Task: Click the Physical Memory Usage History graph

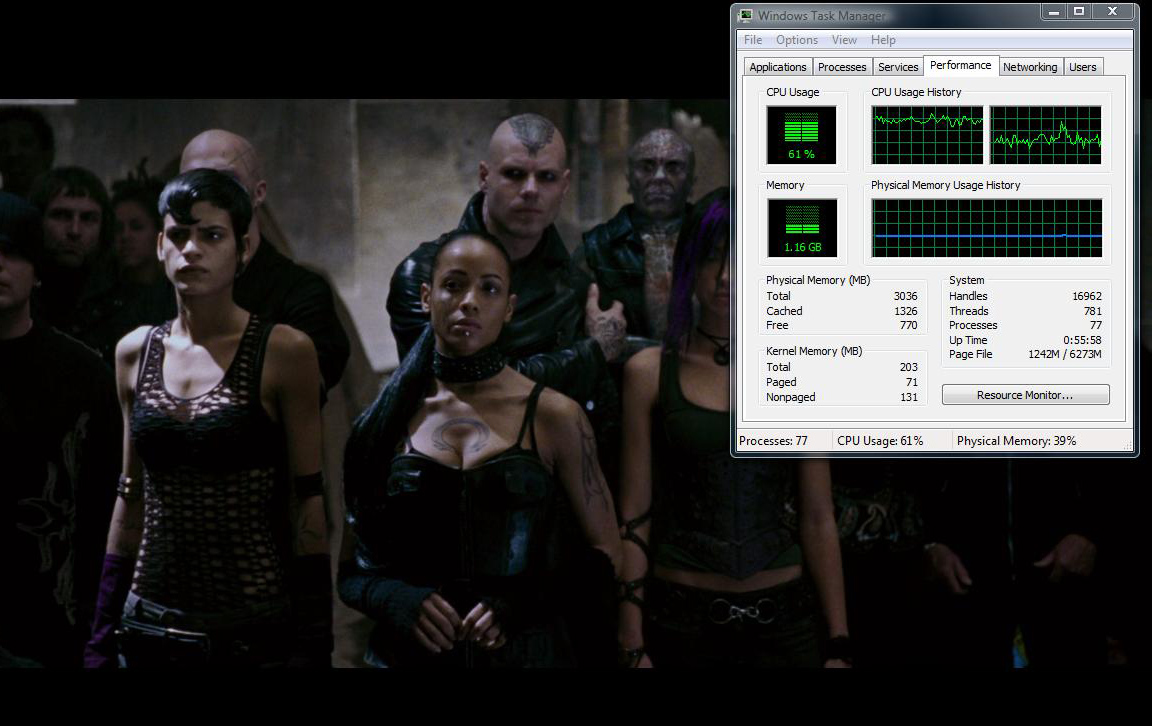Action: tap(987, 228)
